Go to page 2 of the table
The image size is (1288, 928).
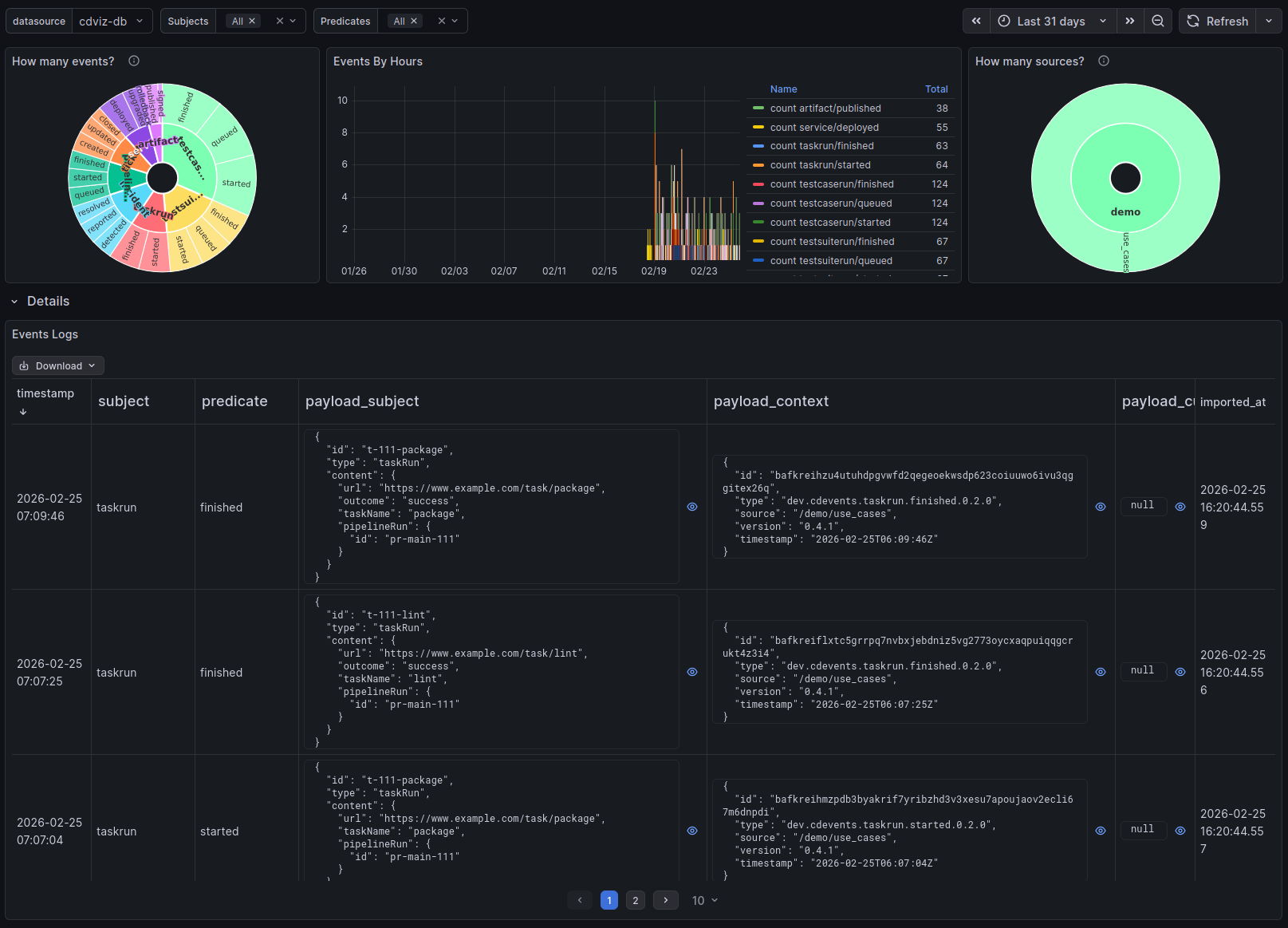pos(636,900)
